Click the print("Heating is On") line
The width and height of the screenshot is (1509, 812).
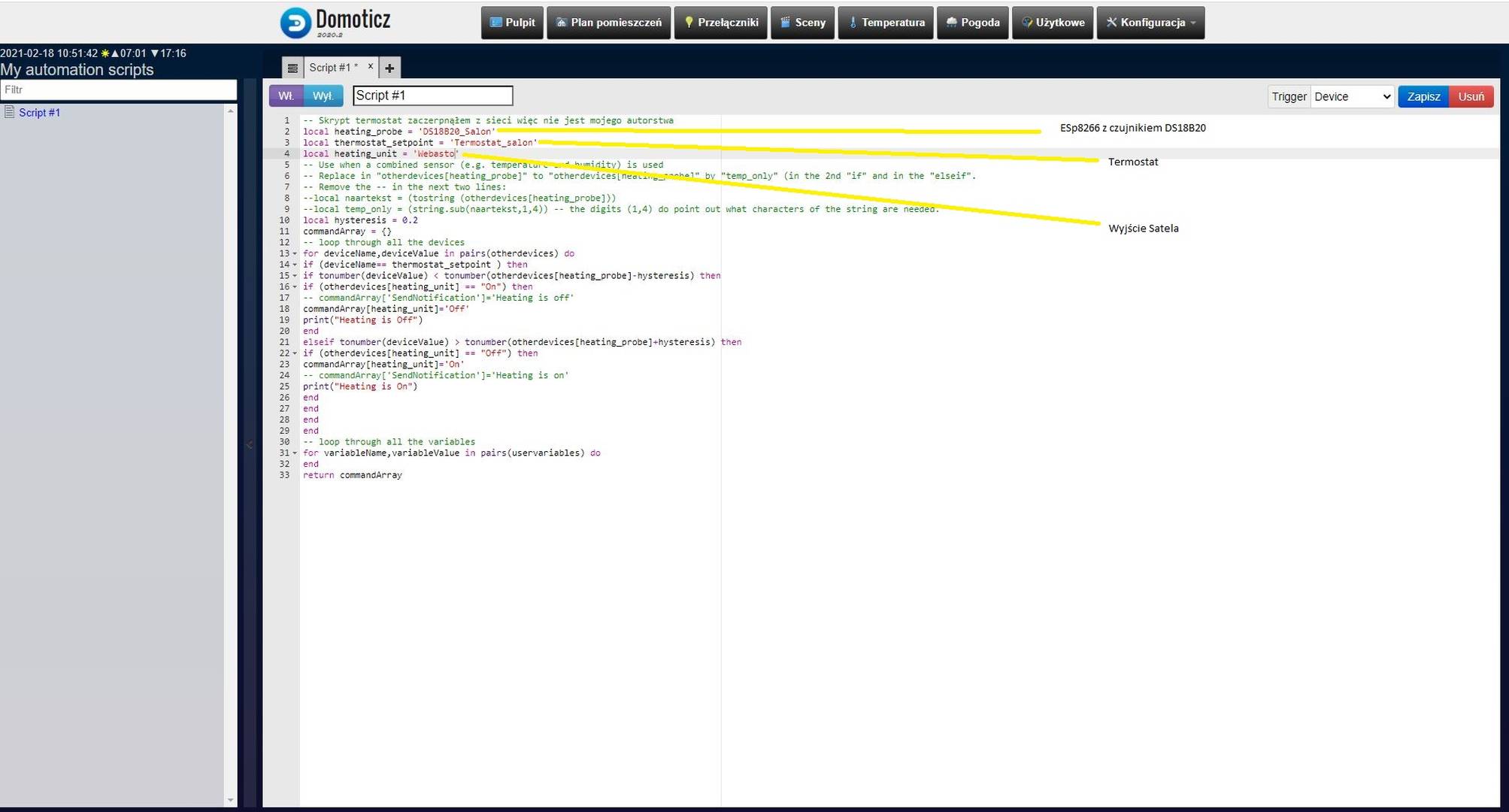(x=360, y=386)
